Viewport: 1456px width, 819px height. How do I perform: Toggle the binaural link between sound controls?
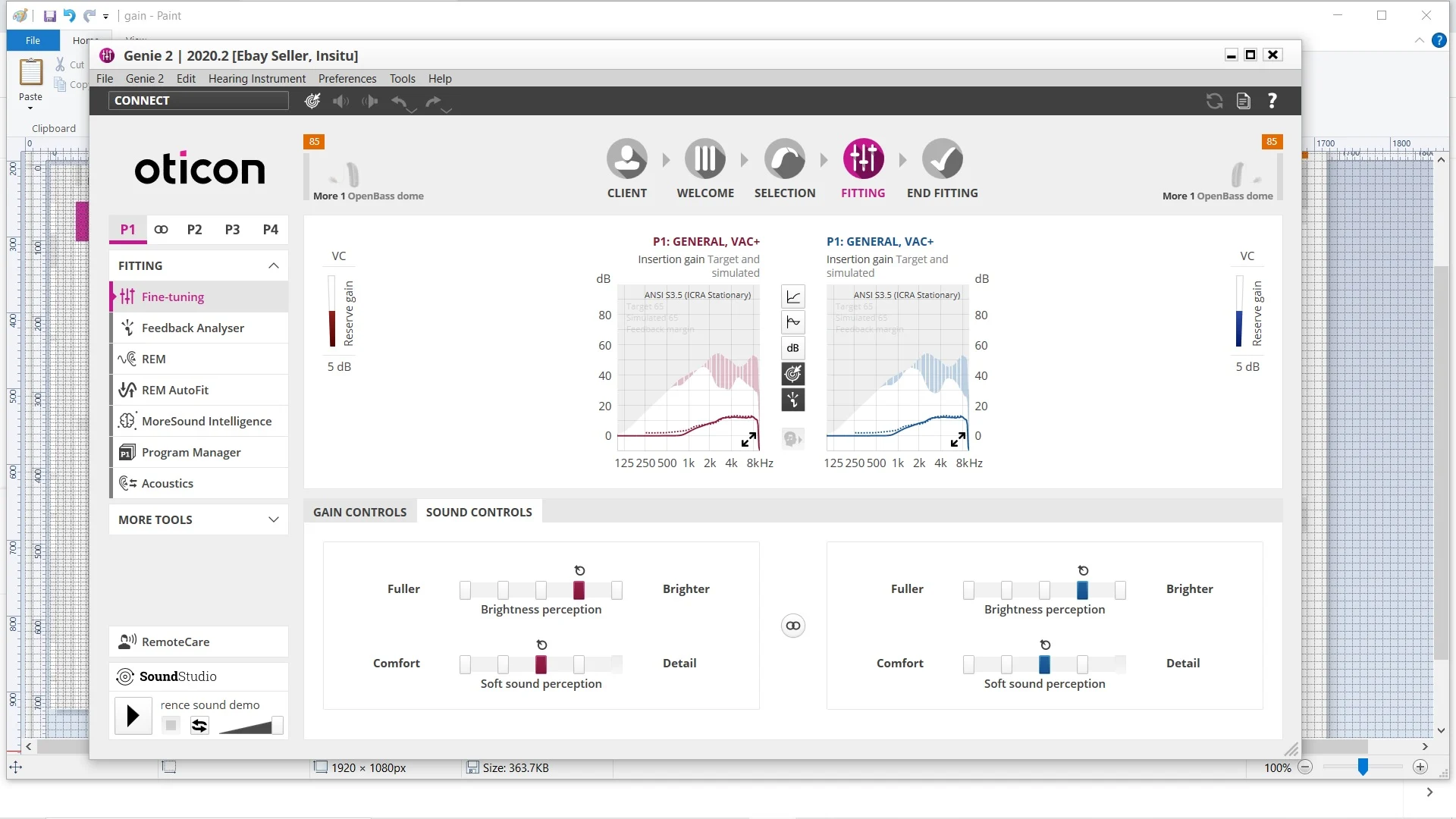click(792, 626)
